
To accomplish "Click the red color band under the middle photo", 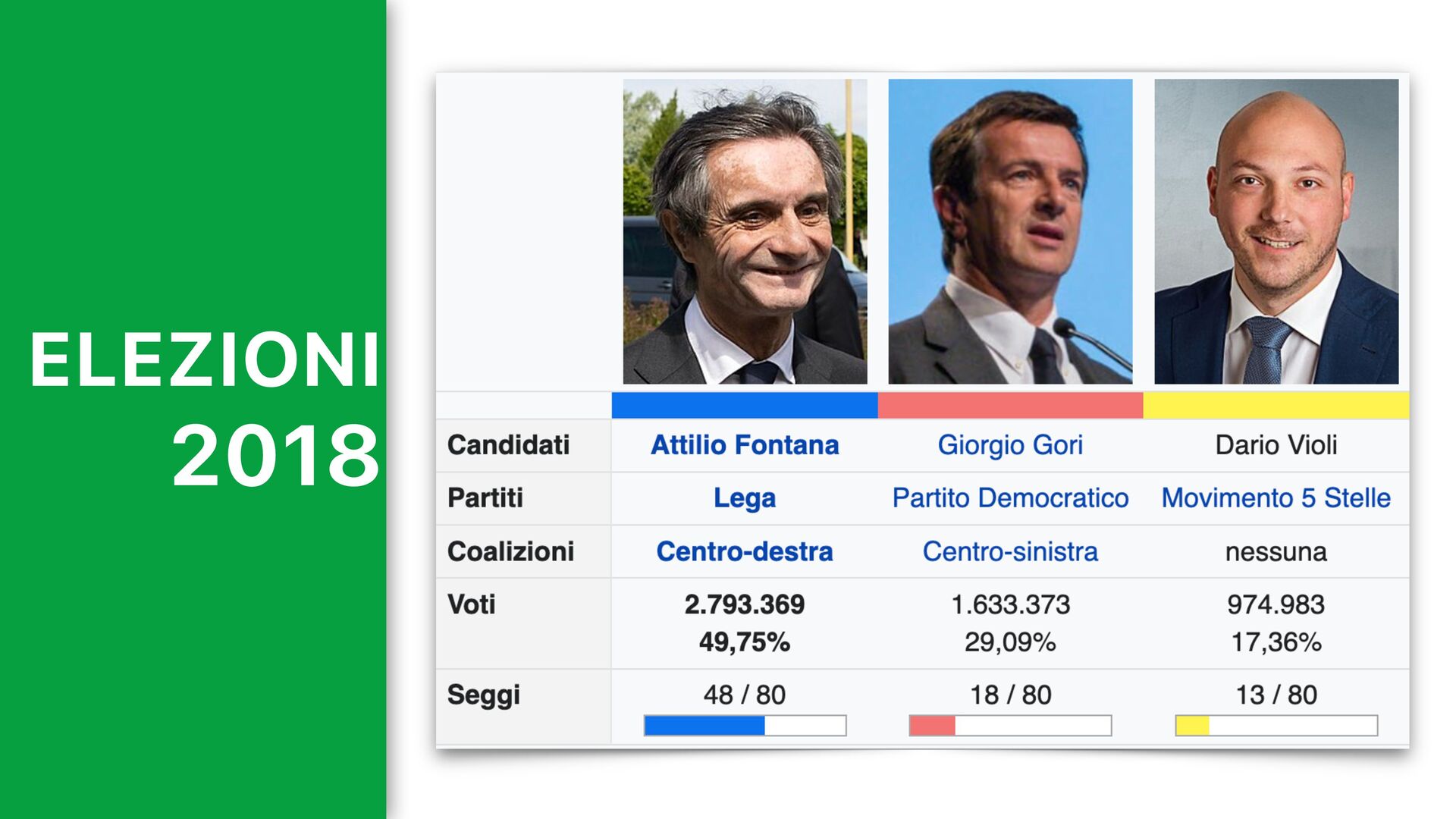I will coord(1010,405).
